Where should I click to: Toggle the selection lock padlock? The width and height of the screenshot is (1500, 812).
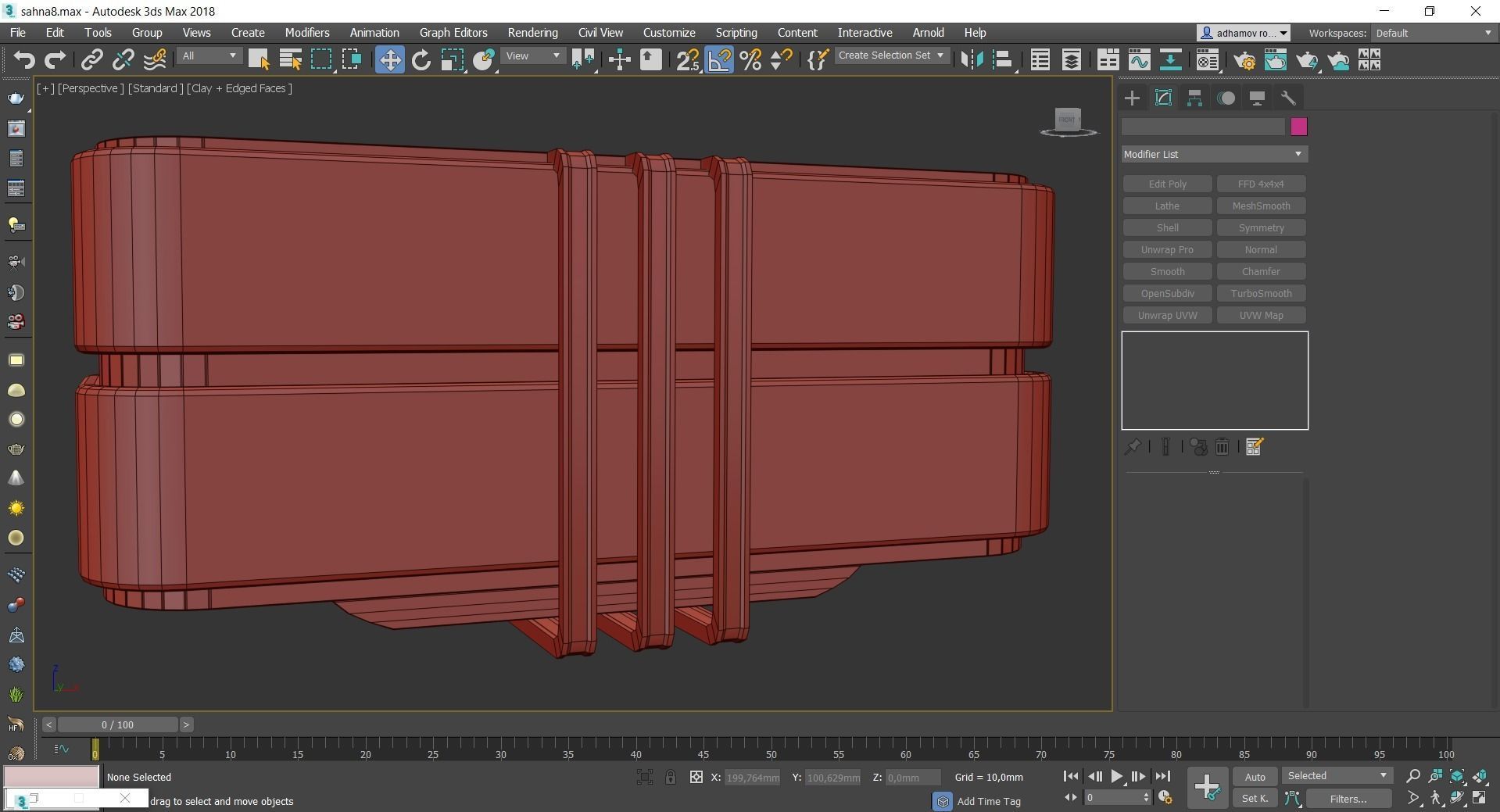pyautogui.click(x=670, y=777)
